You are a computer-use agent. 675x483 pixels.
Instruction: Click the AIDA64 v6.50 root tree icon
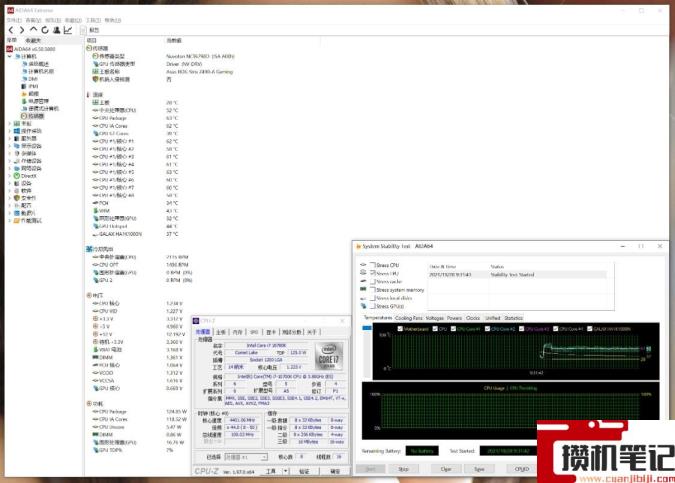(x=10, y=49)
